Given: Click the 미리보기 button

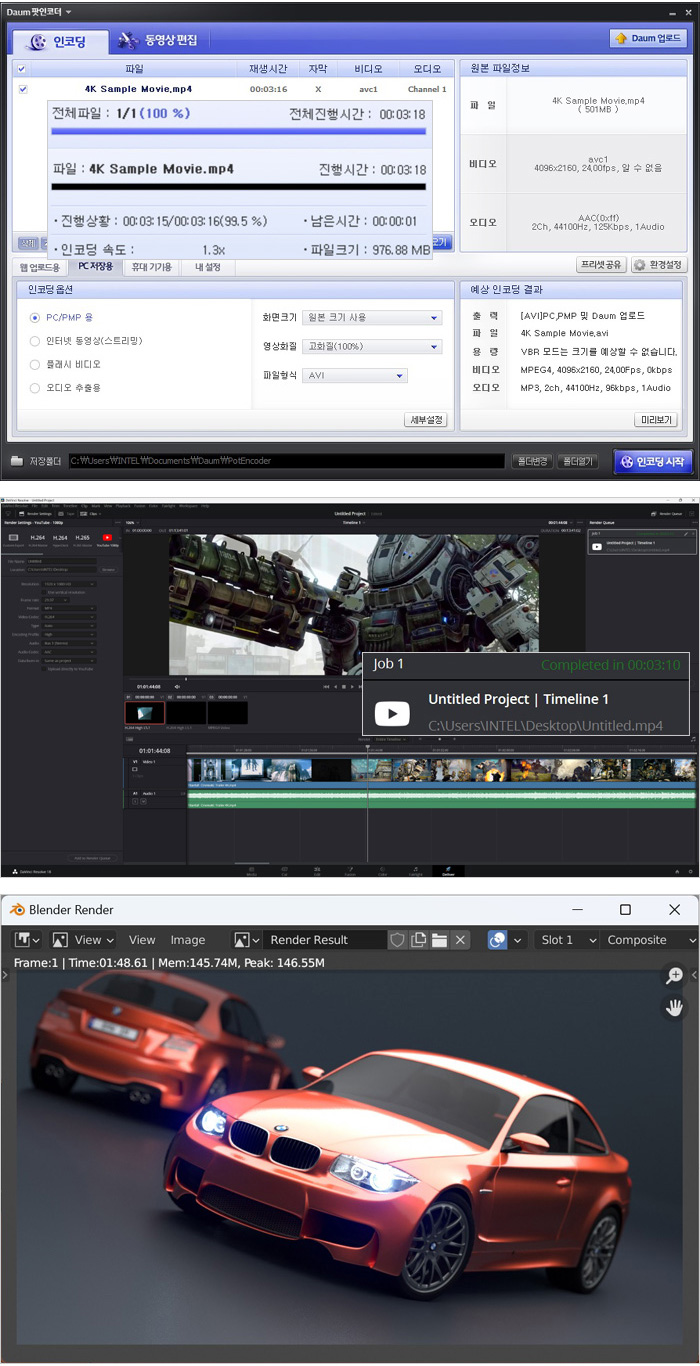Looking at the screenshot, I should coord(656,420).
